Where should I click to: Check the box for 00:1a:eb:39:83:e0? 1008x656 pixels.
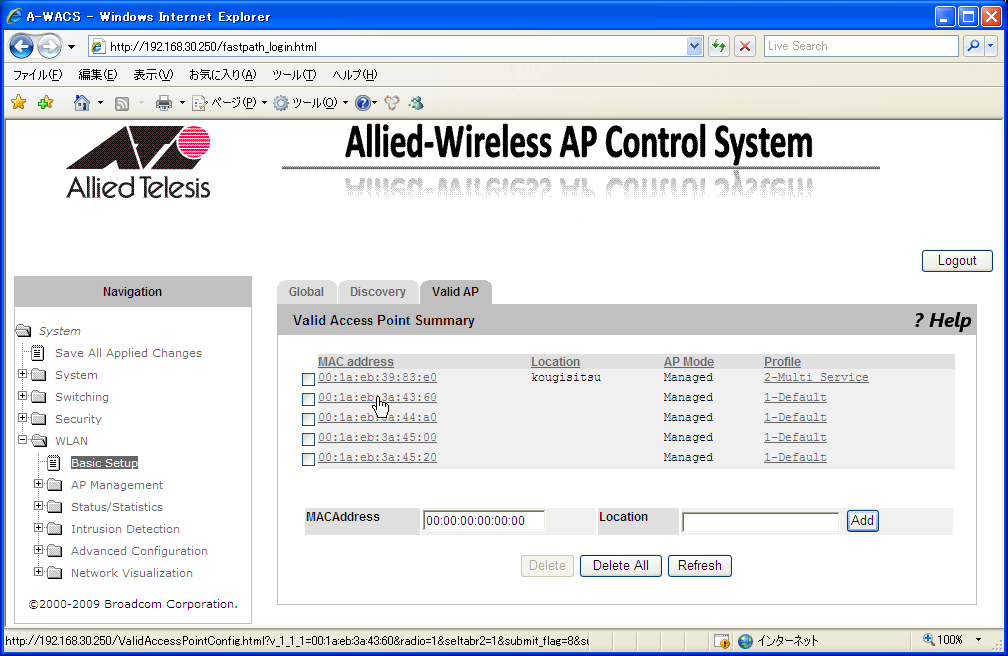tap(309, 379)
